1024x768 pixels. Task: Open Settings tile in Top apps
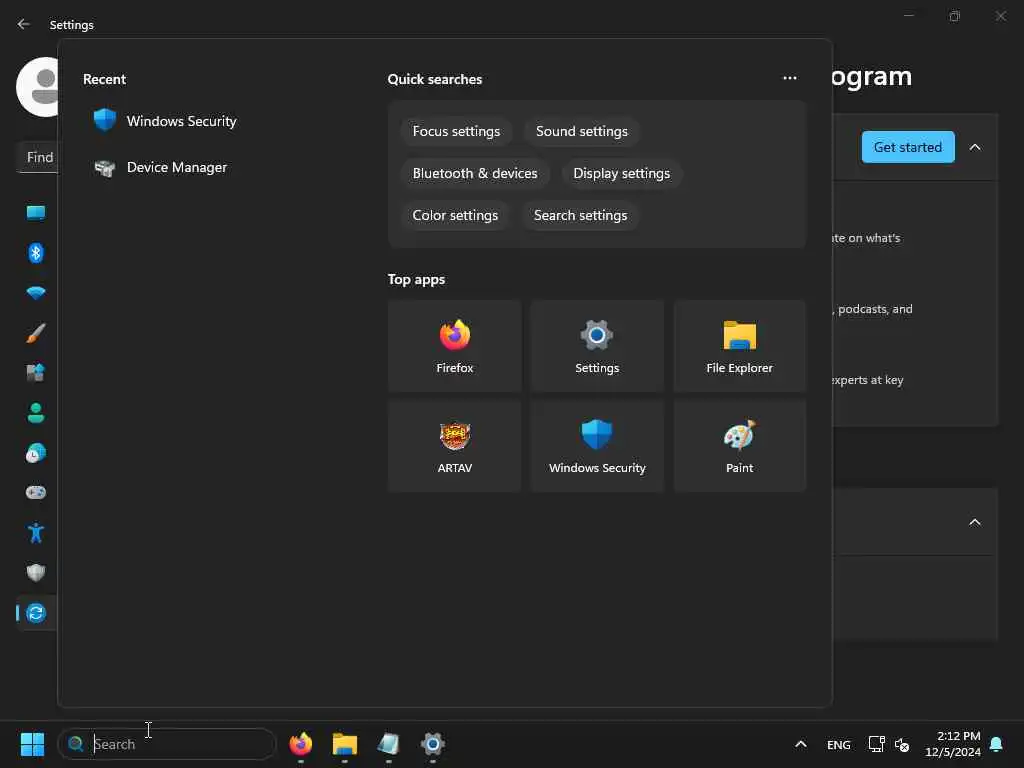(597, 346)
